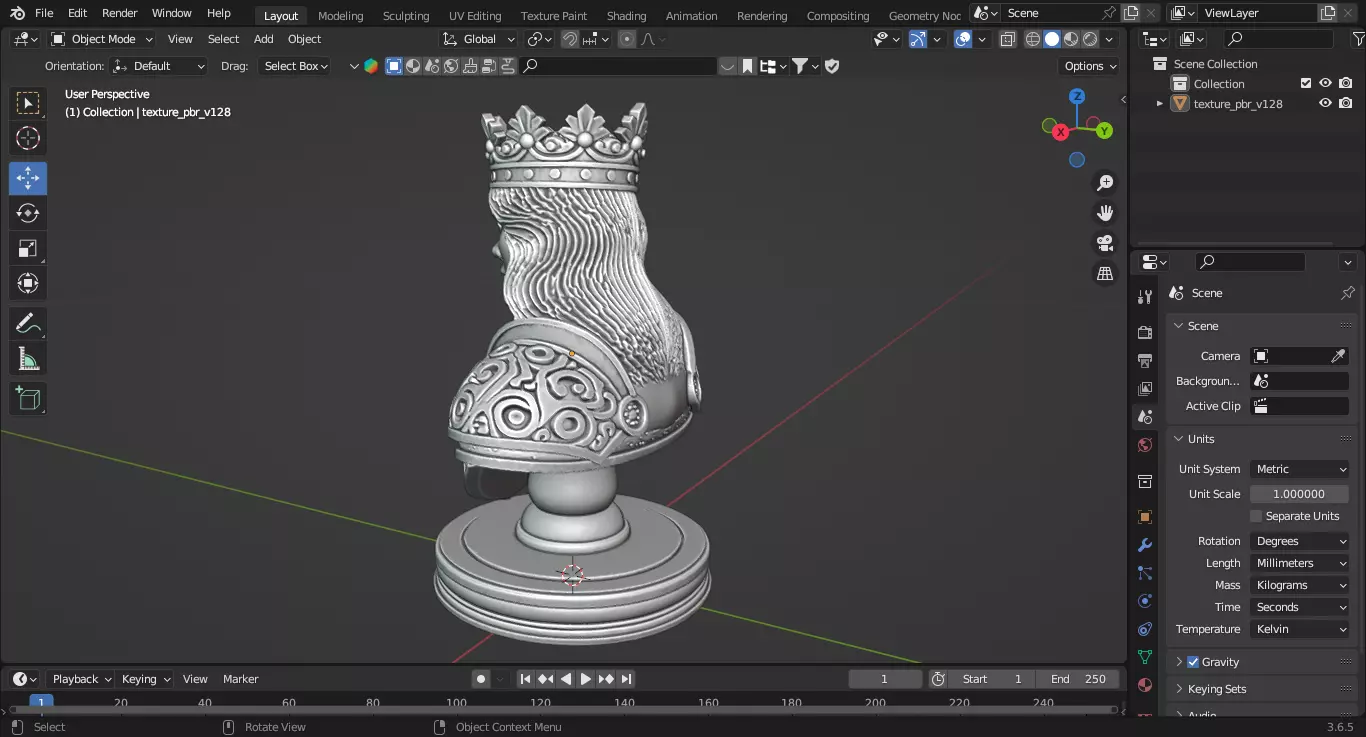
Task: Enable the Separate Units checkbox
Action: pyautogui.click(x=1256, y=516)
